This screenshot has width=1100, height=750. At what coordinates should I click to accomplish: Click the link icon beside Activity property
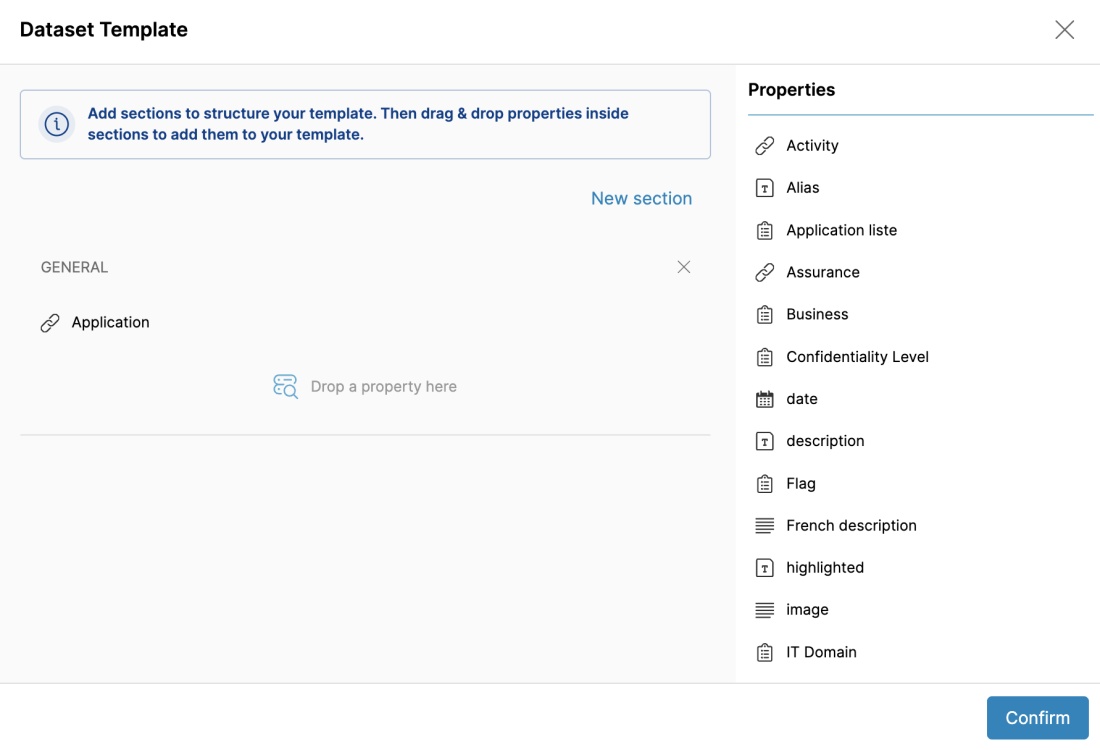click(x=765, y=146)
